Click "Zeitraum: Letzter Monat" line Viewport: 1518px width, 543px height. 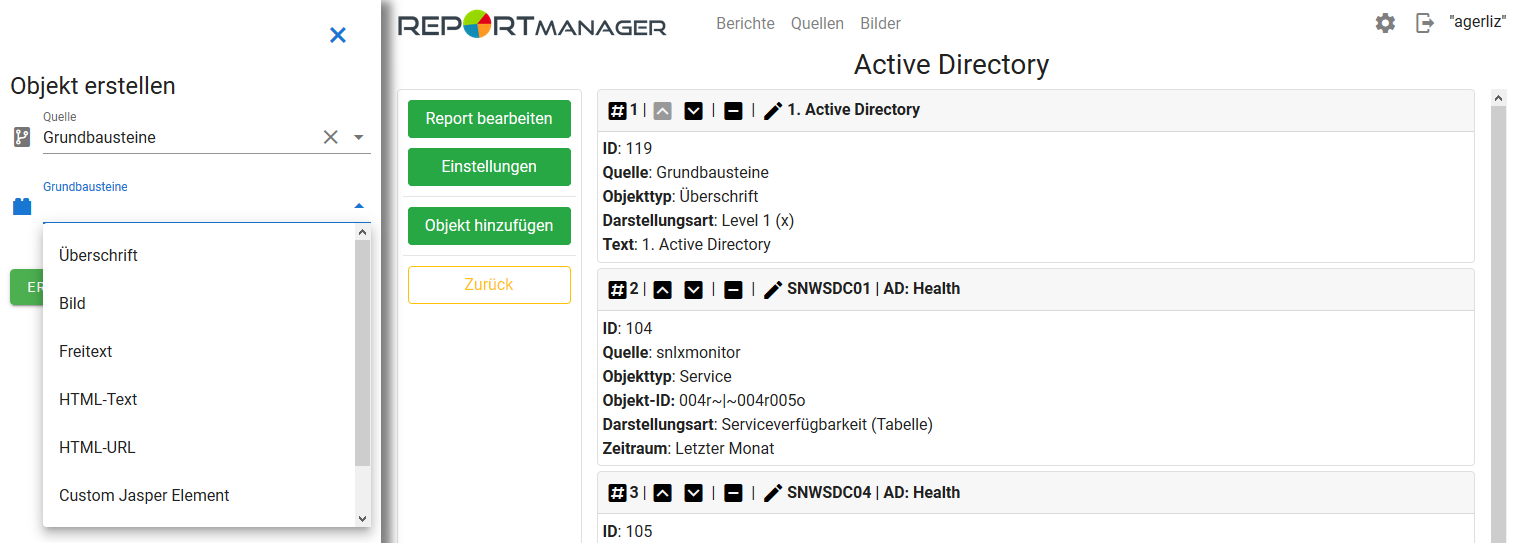[688, 448]
